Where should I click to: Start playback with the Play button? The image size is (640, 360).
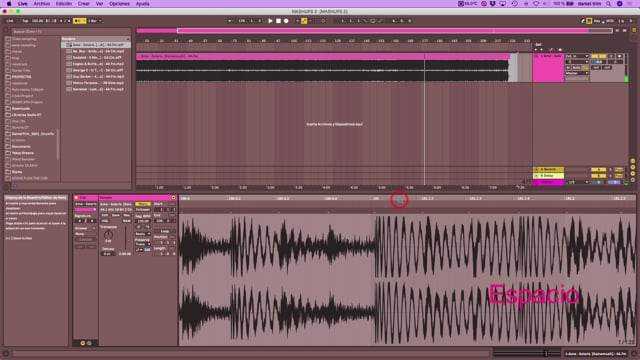coord(270,21)
